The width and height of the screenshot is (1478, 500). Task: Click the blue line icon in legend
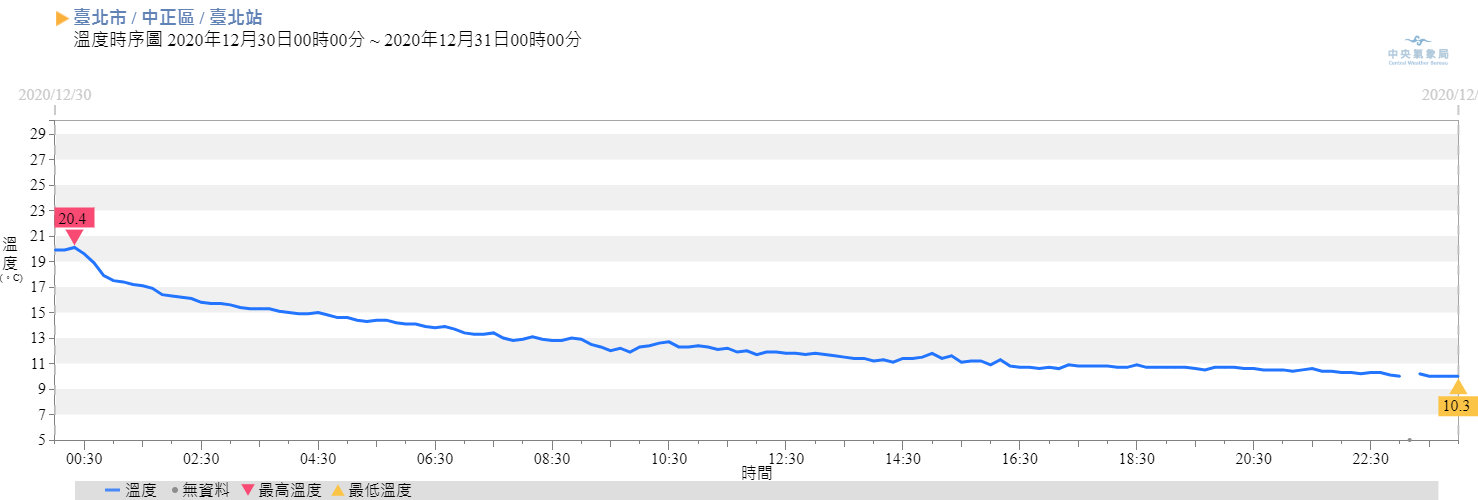[x=112, y=490]
